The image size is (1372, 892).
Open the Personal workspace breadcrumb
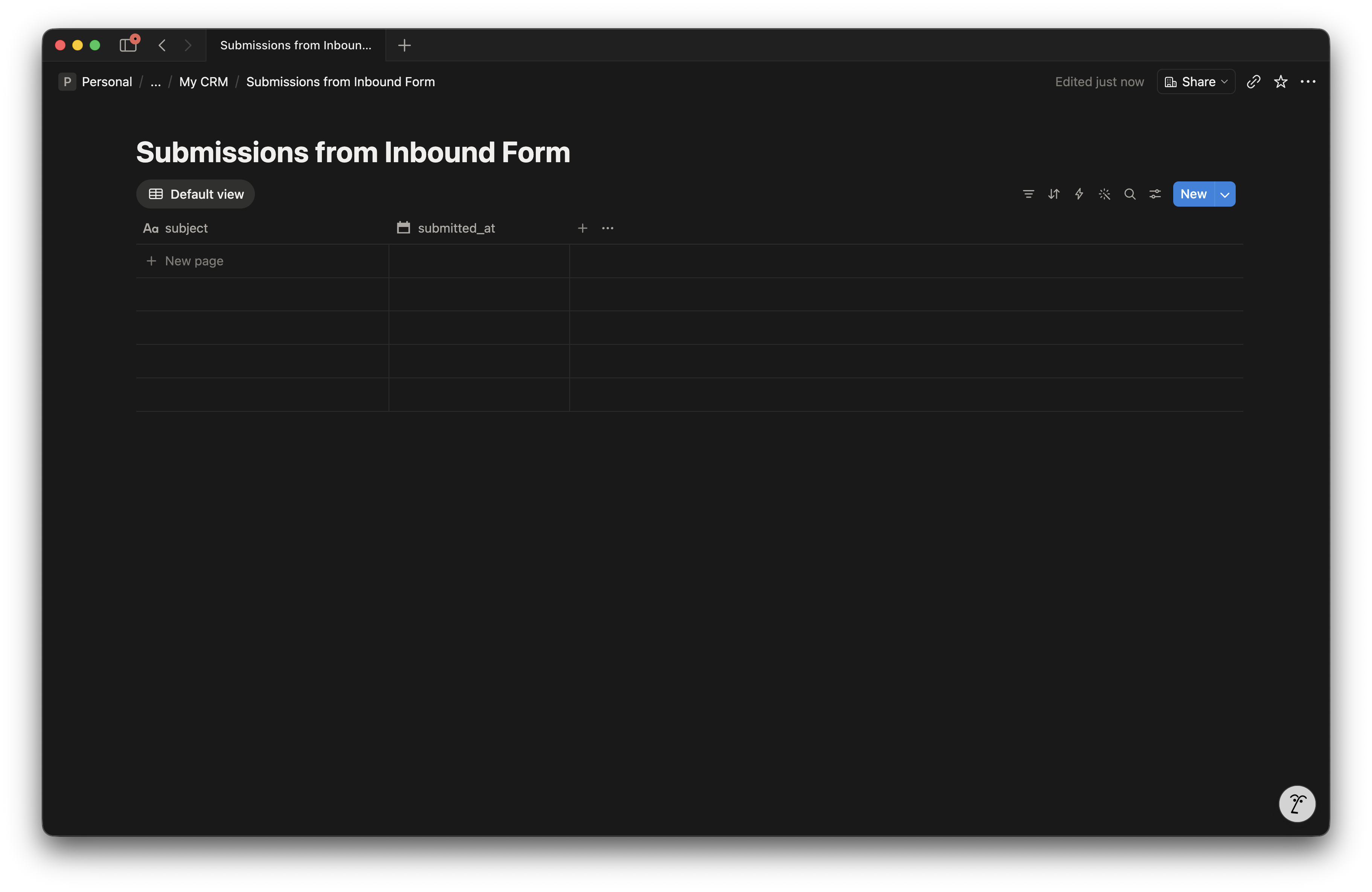(x=96, y=82)
